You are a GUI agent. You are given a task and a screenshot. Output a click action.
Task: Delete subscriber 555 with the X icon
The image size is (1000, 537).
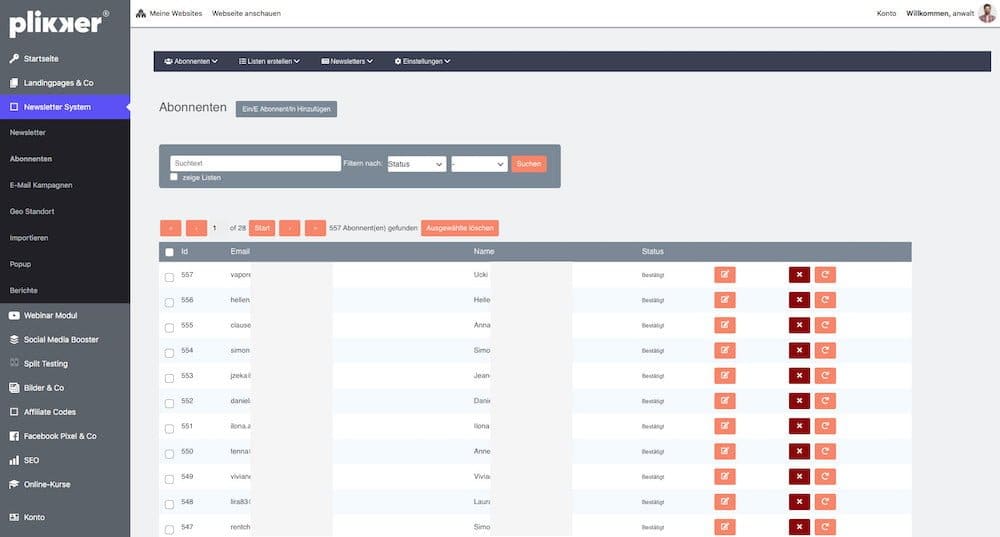point(799,325)
